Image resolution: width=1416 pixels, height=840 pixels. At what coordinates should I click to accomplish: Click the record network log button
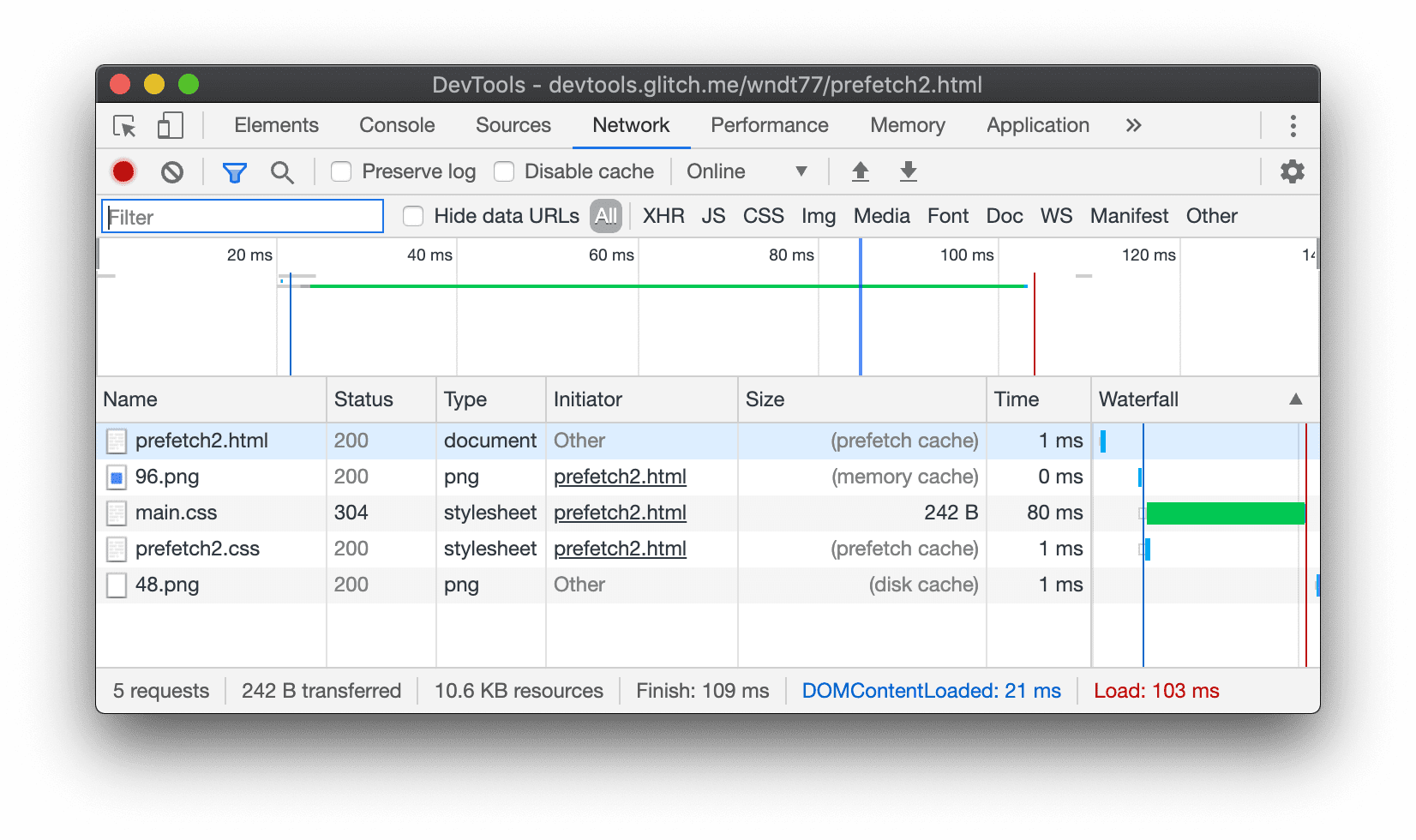tap(123, 171)
